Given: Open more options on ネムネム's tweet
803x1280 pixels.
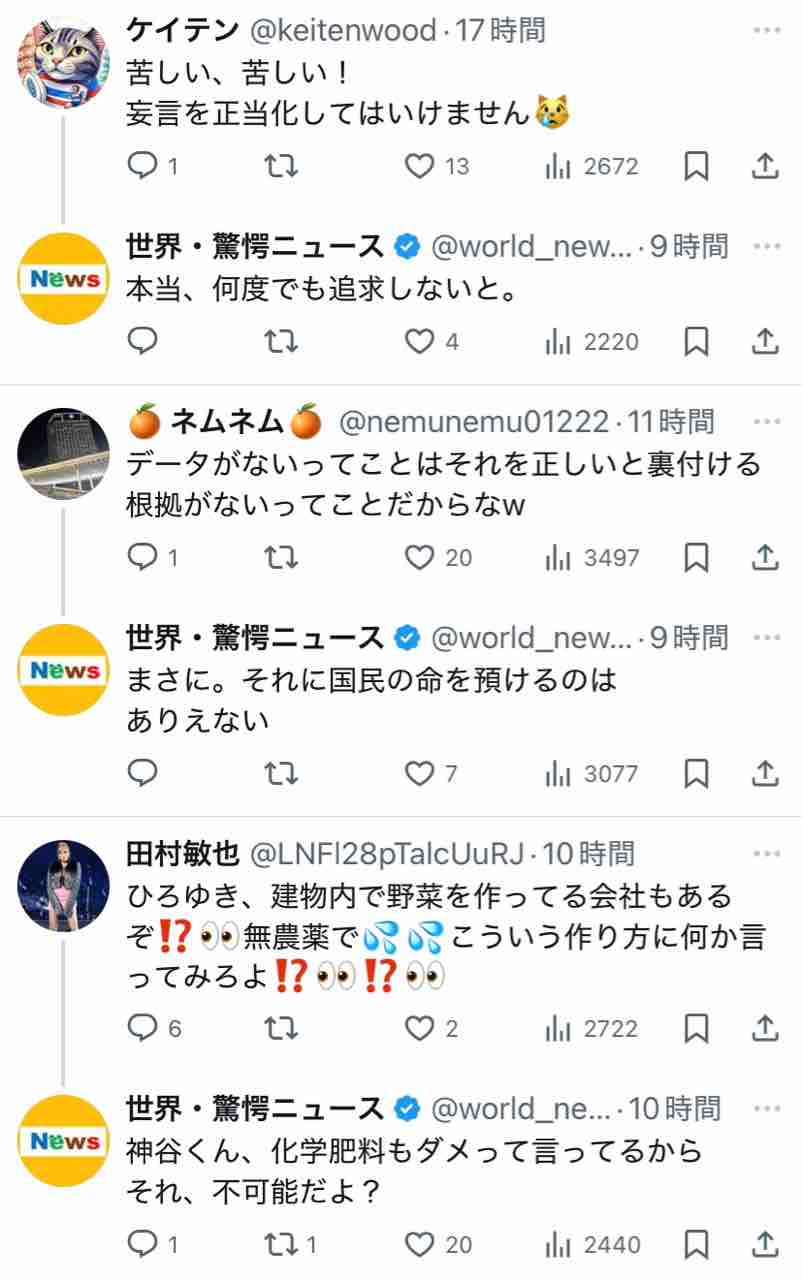Looking at the screenshot, I should pyautogui.click(x=766, y=422).
